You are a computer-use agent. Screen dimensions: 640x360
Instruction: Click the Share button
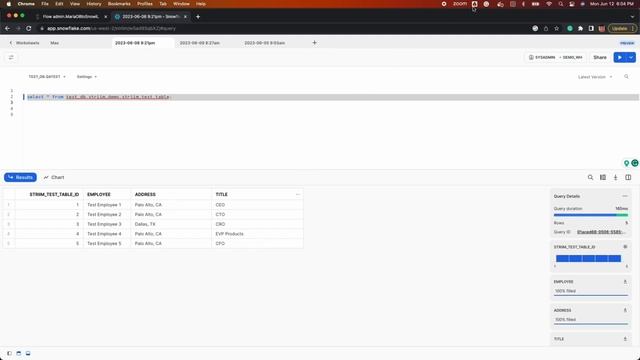tap(600, 58)
